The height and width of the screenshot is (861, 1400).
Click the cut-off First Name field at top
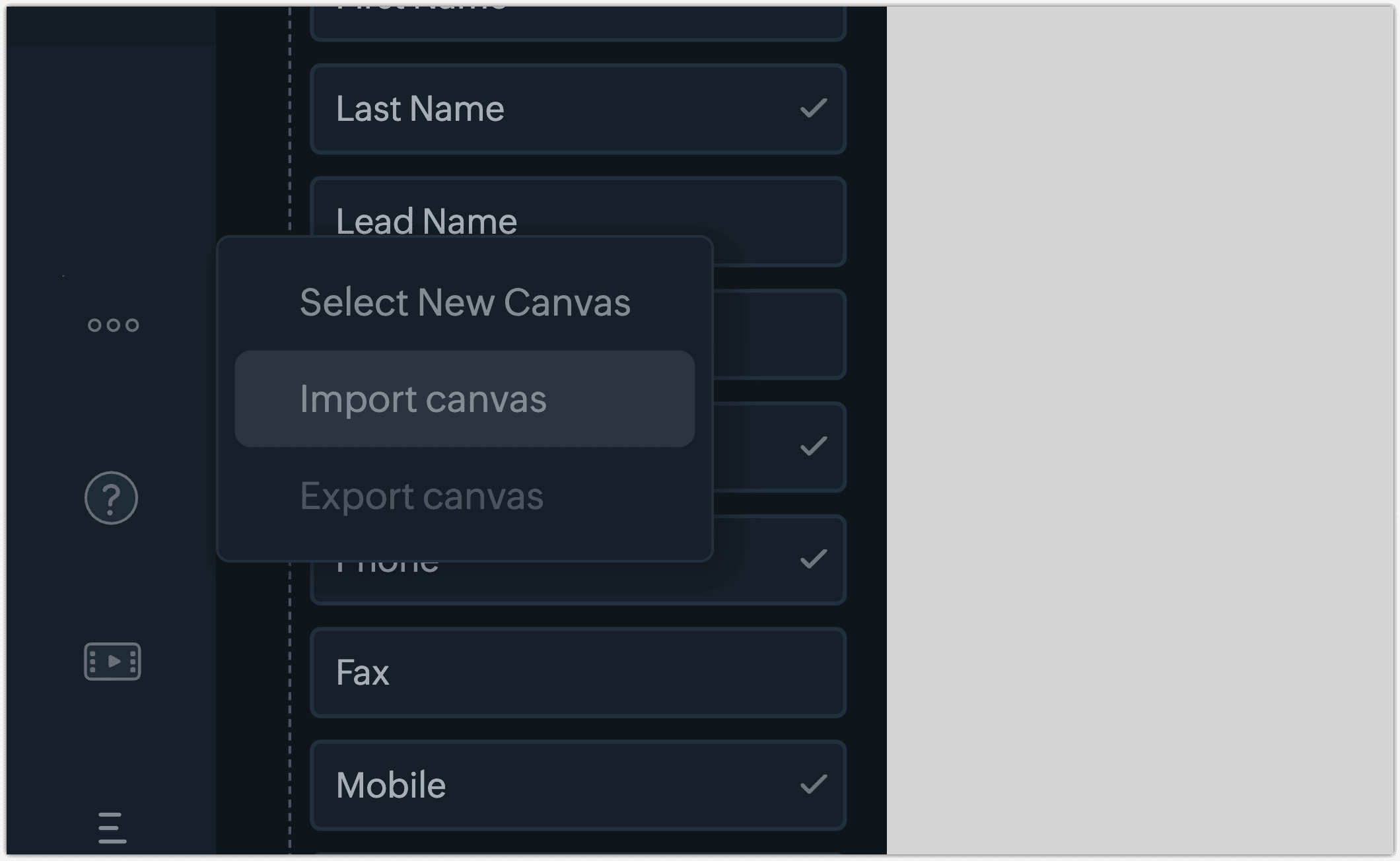pos(578,23)
